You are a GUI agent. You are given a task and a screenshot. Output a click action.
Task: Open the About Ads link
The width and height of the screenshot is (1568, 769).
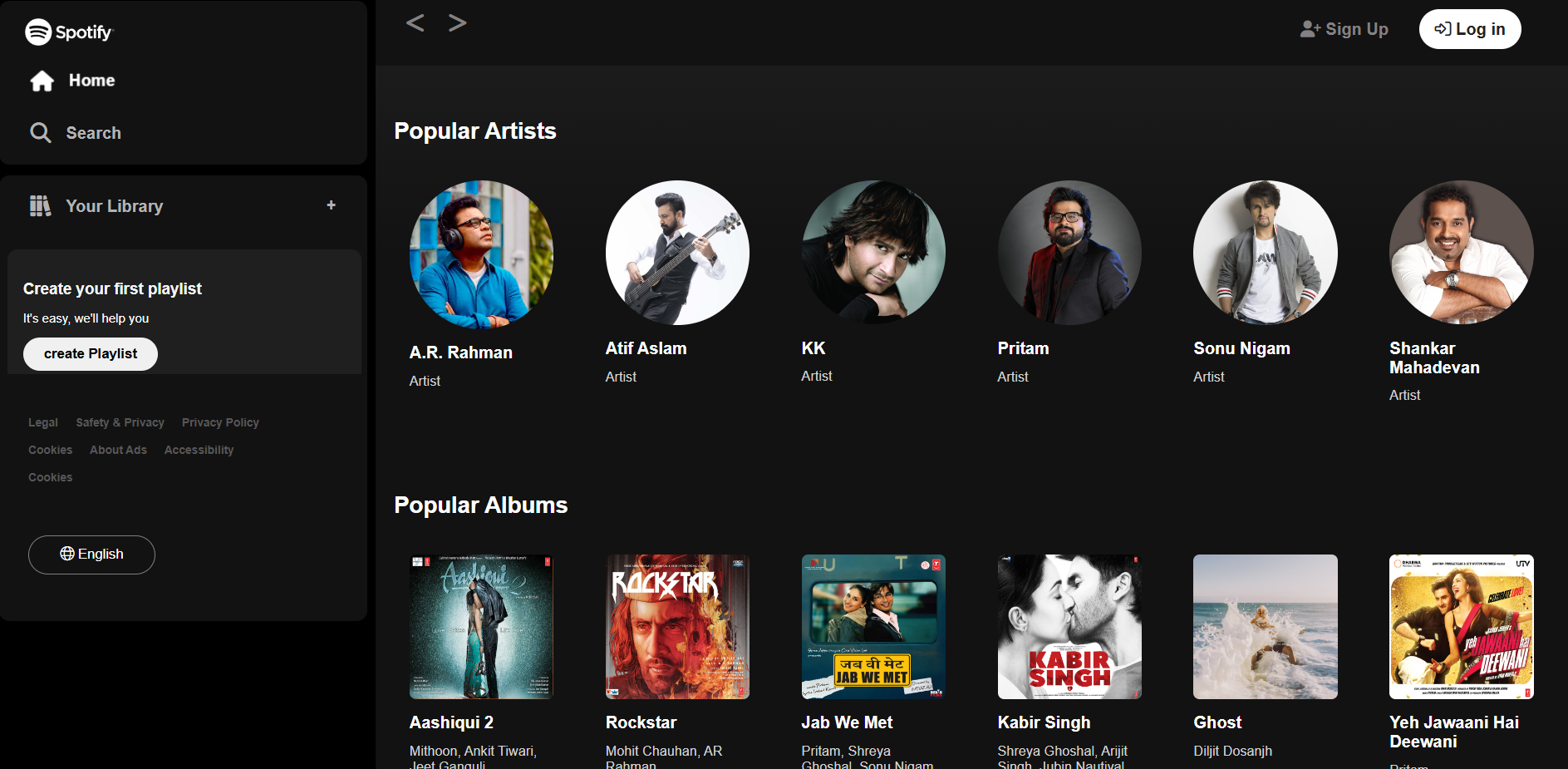pyautogui.click(x=118, y=450)
